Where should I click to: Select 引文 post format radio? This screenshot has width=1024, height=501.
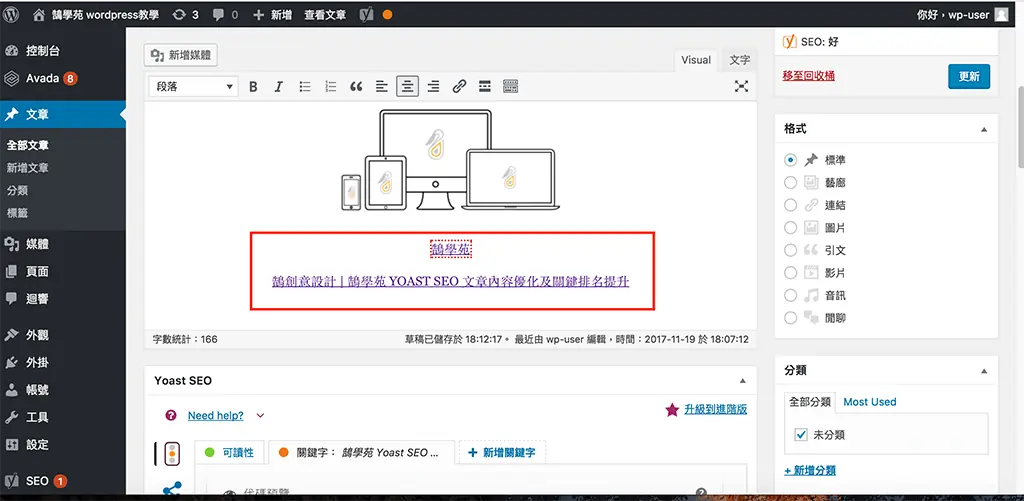point(790,250)
